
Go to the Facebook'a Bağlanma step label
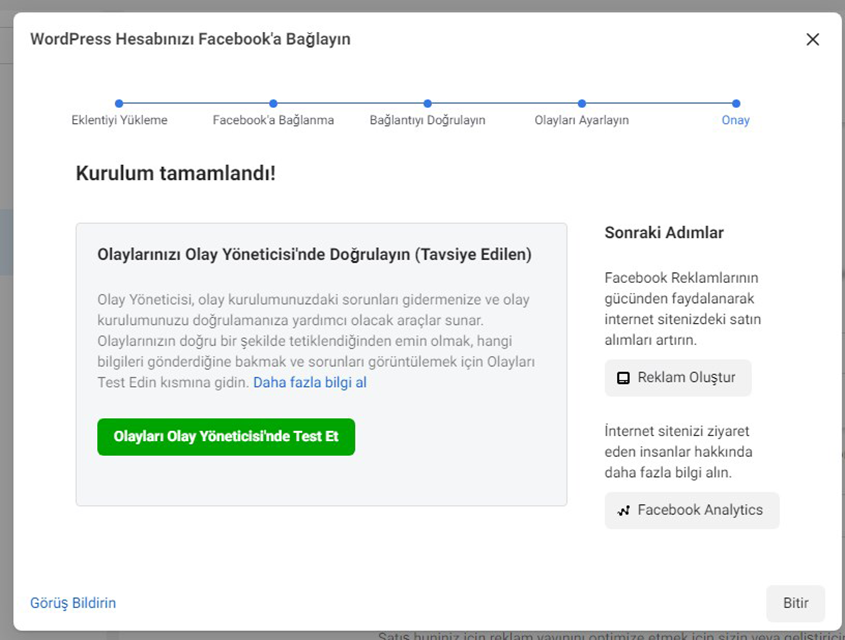[273, 120]
